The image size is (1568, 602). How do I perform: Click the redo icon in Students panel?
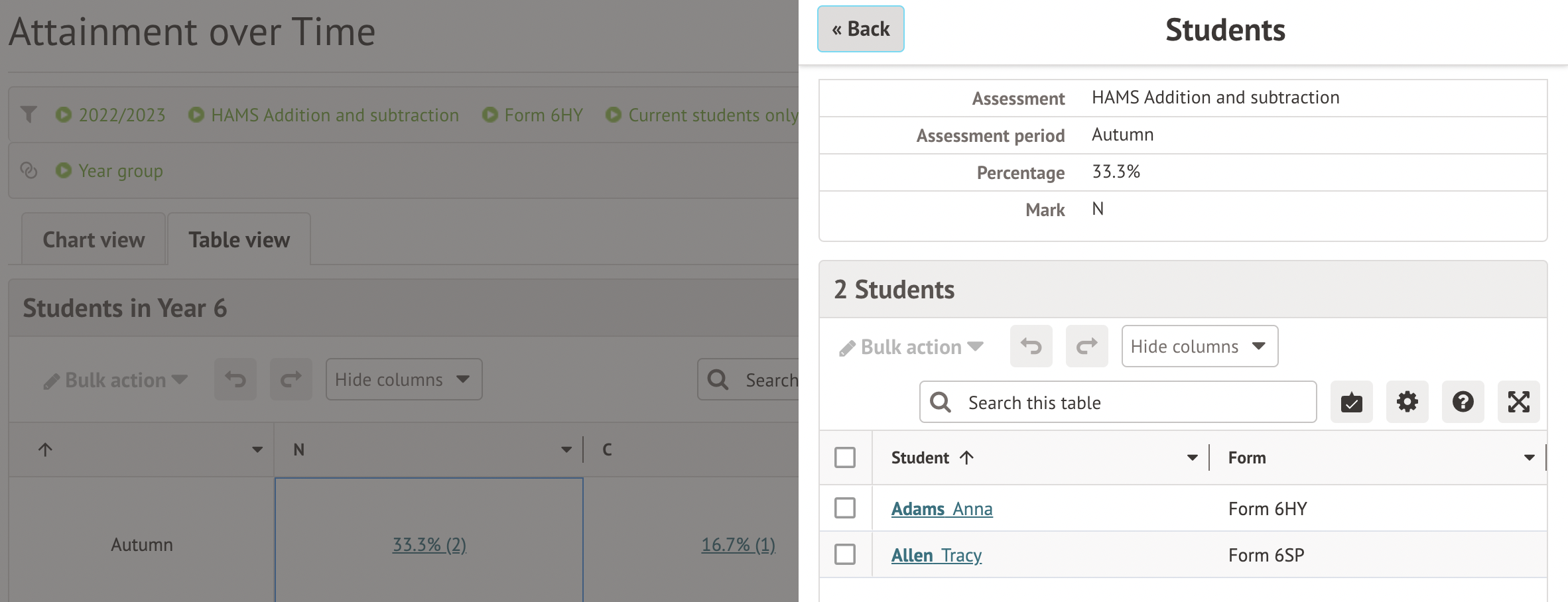tap(1086, 346)
